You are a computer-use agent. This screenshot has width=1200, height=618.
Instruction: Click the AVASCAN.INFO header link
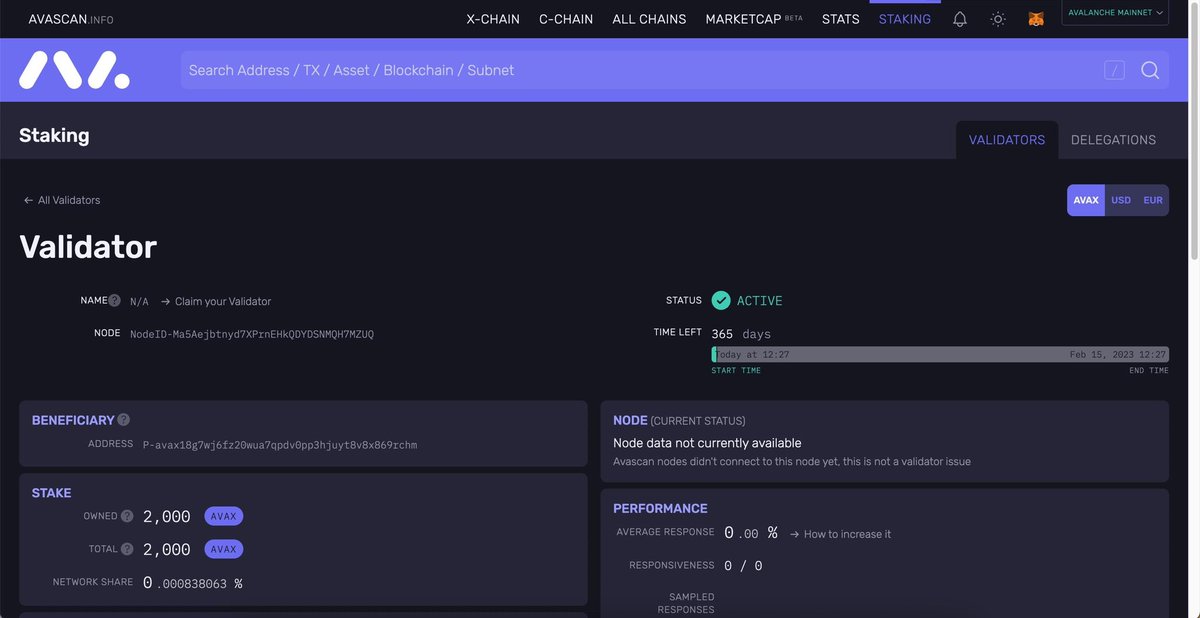pyautogui.click(x=71, y=19)
